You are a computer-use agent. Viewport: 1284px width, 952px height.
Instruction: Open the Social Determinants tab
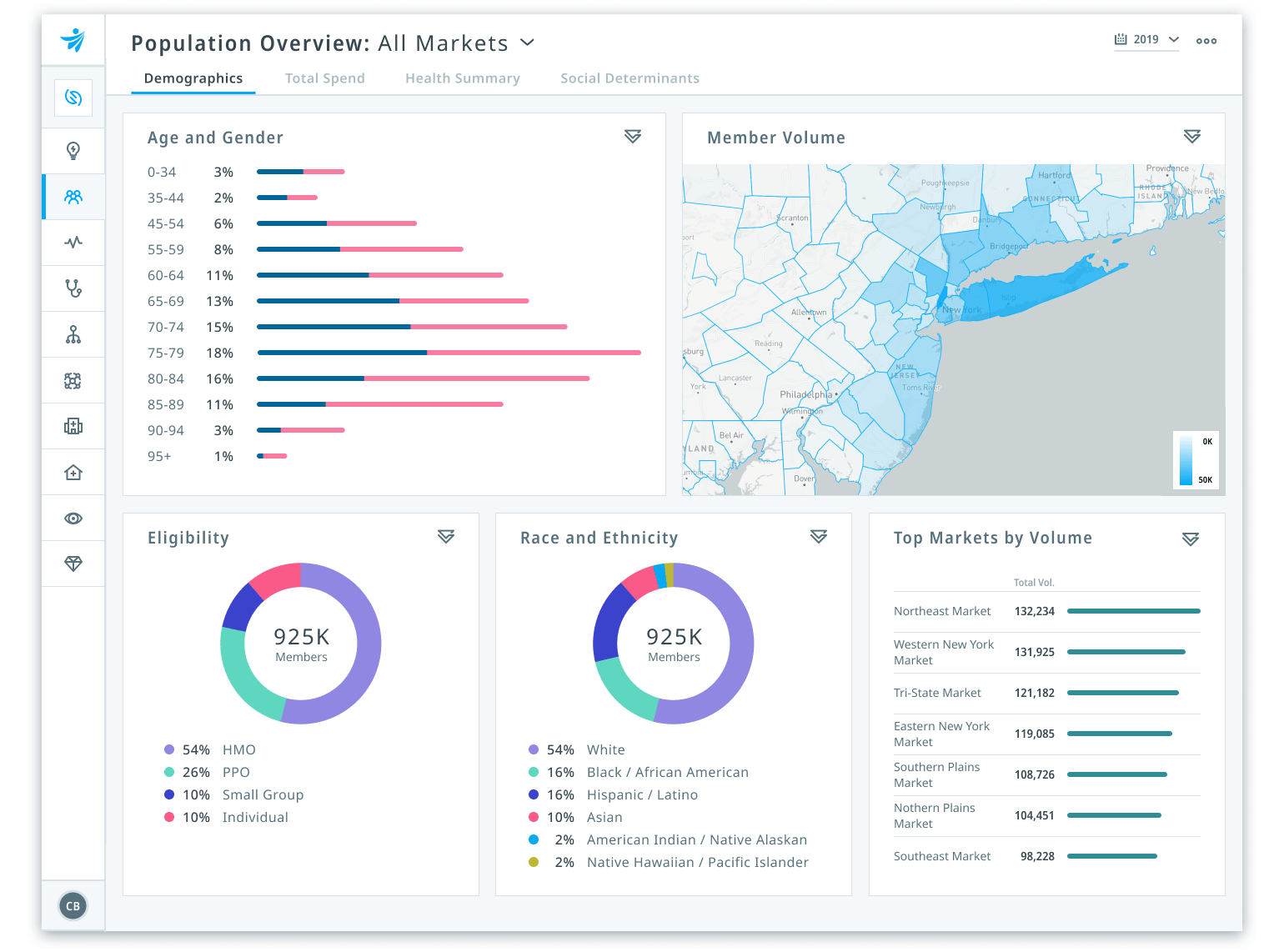click(629, 78)
